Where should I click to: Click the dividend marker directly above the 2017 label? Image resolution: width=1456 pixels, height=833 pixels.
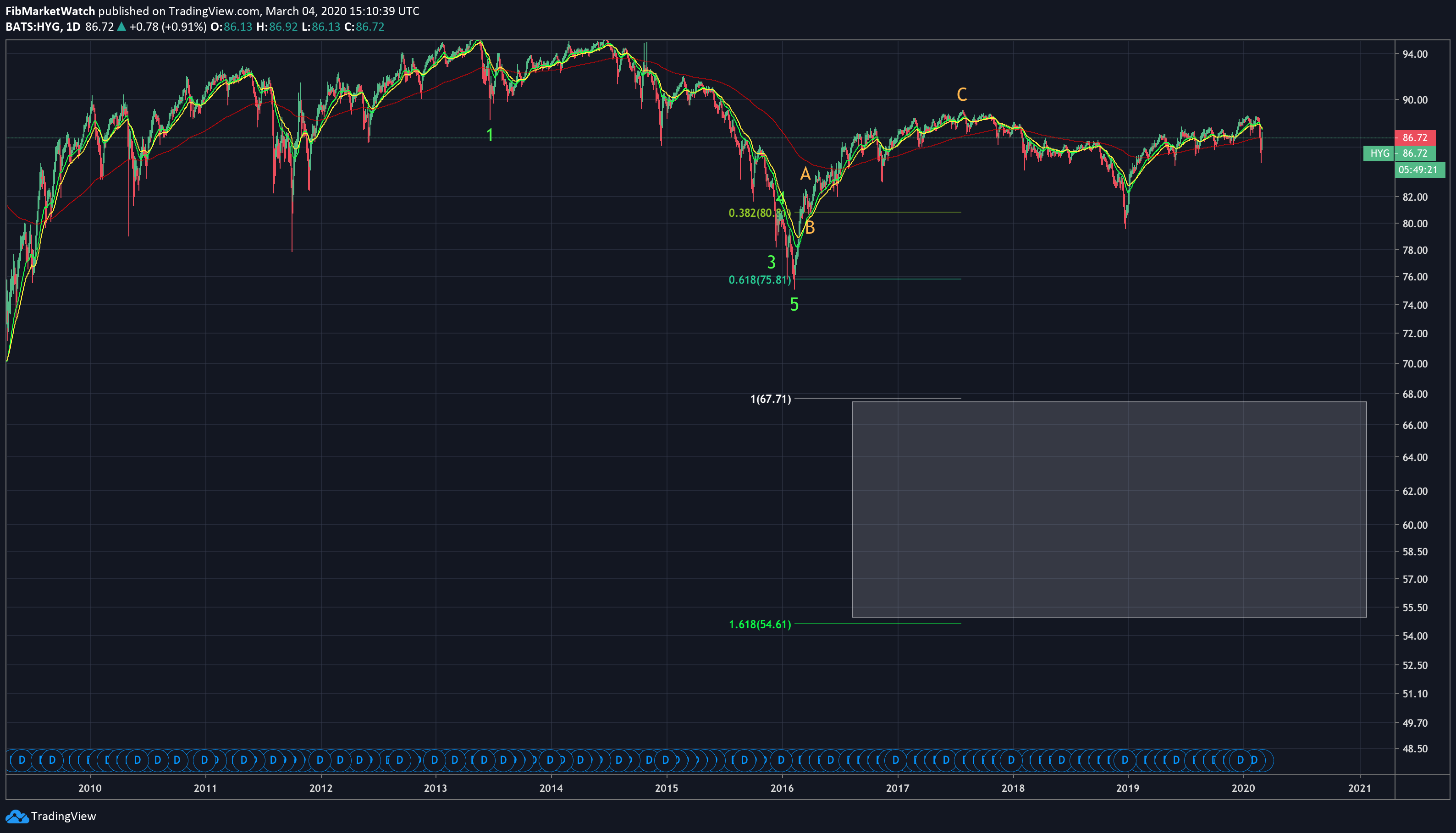[x=896, y=760]
